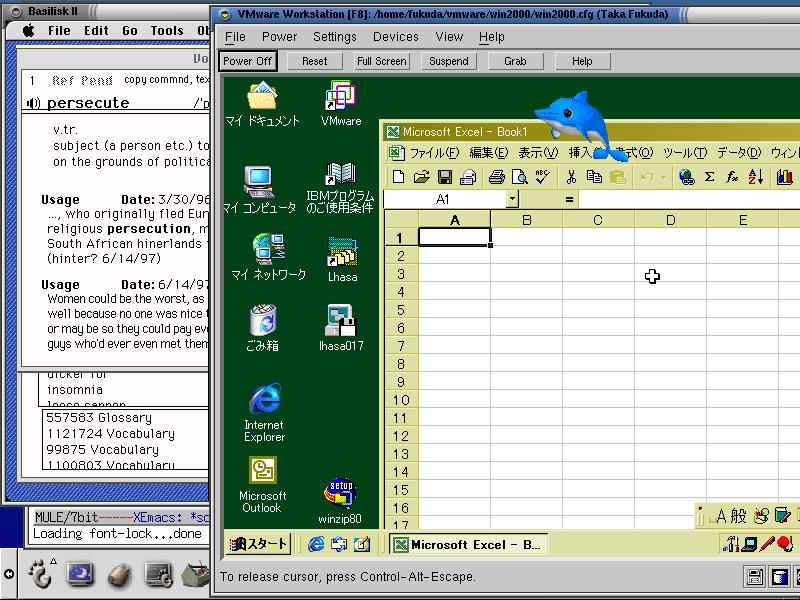Click the Save icon in Excel toolbar

click(x=444, y=177)
